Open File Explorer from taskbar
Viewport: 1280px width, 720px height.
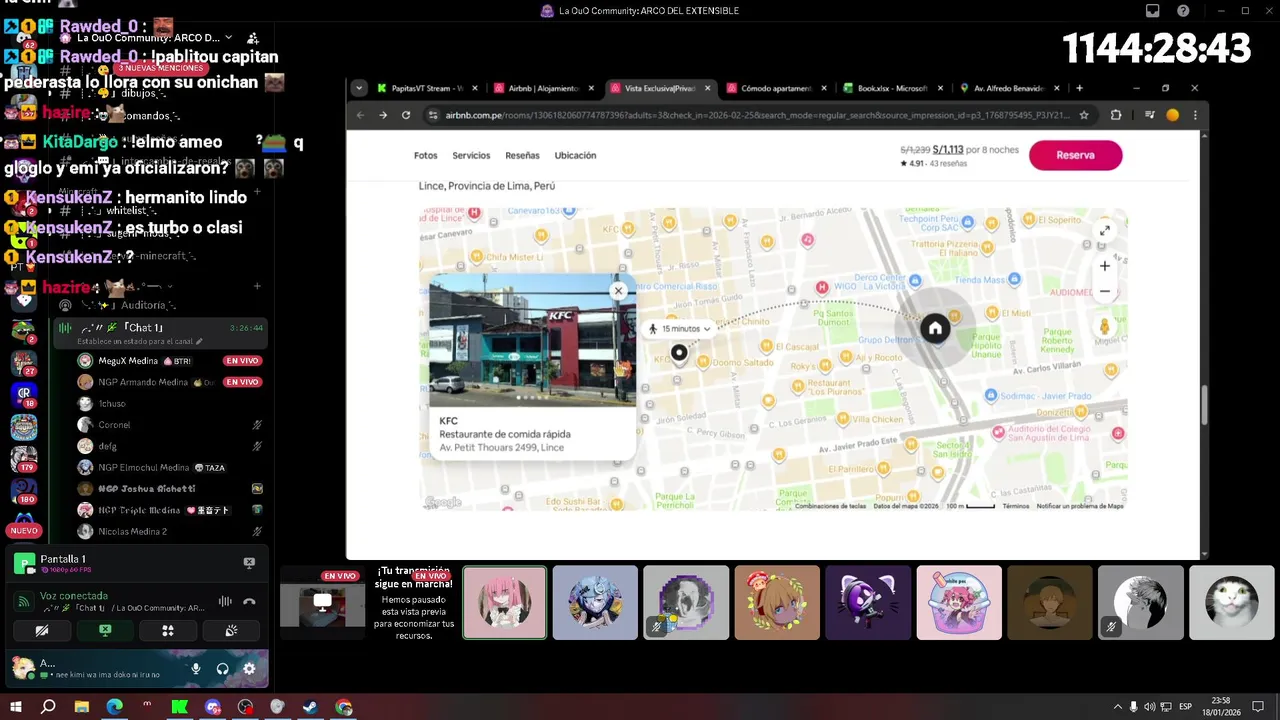tap(81, 707)
